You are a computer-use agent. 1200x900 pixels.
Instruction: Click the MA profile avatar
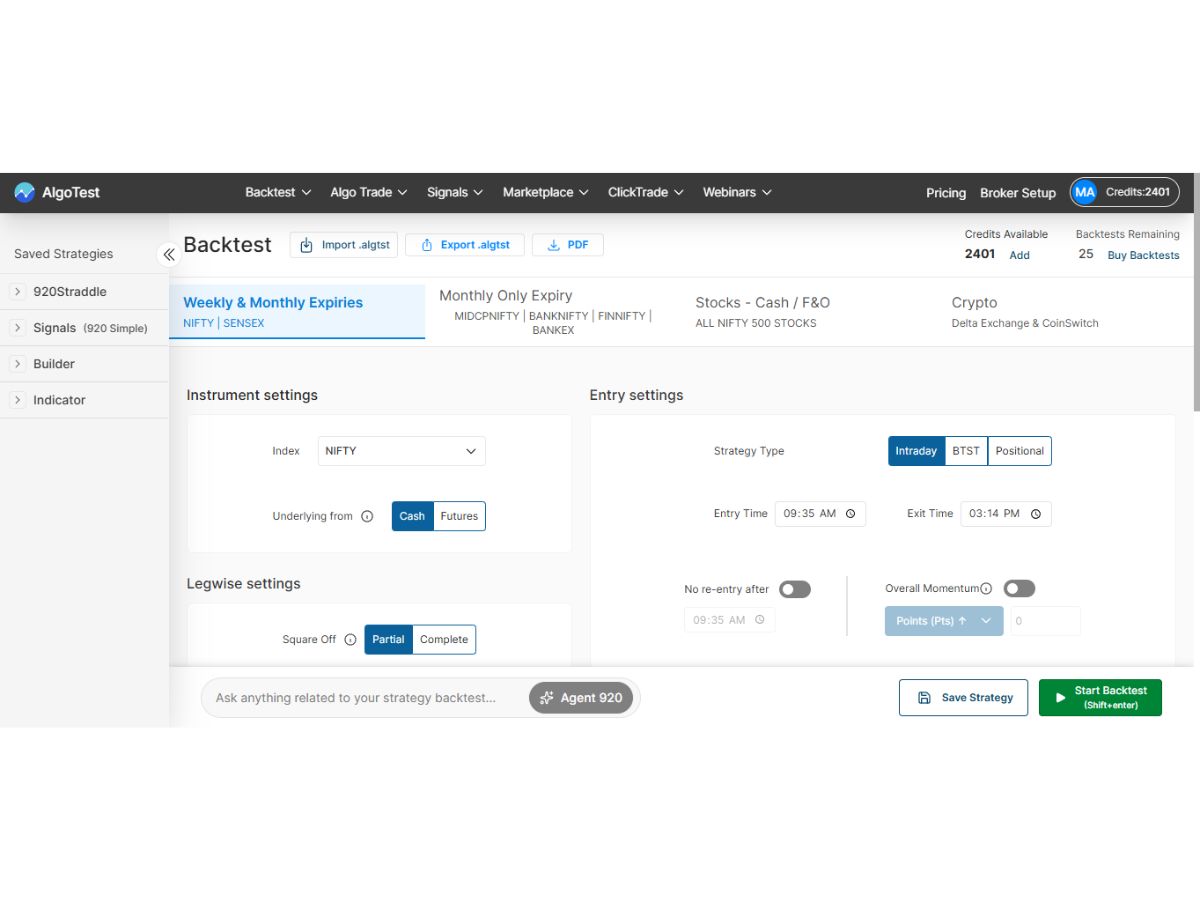coord(1085,192)
